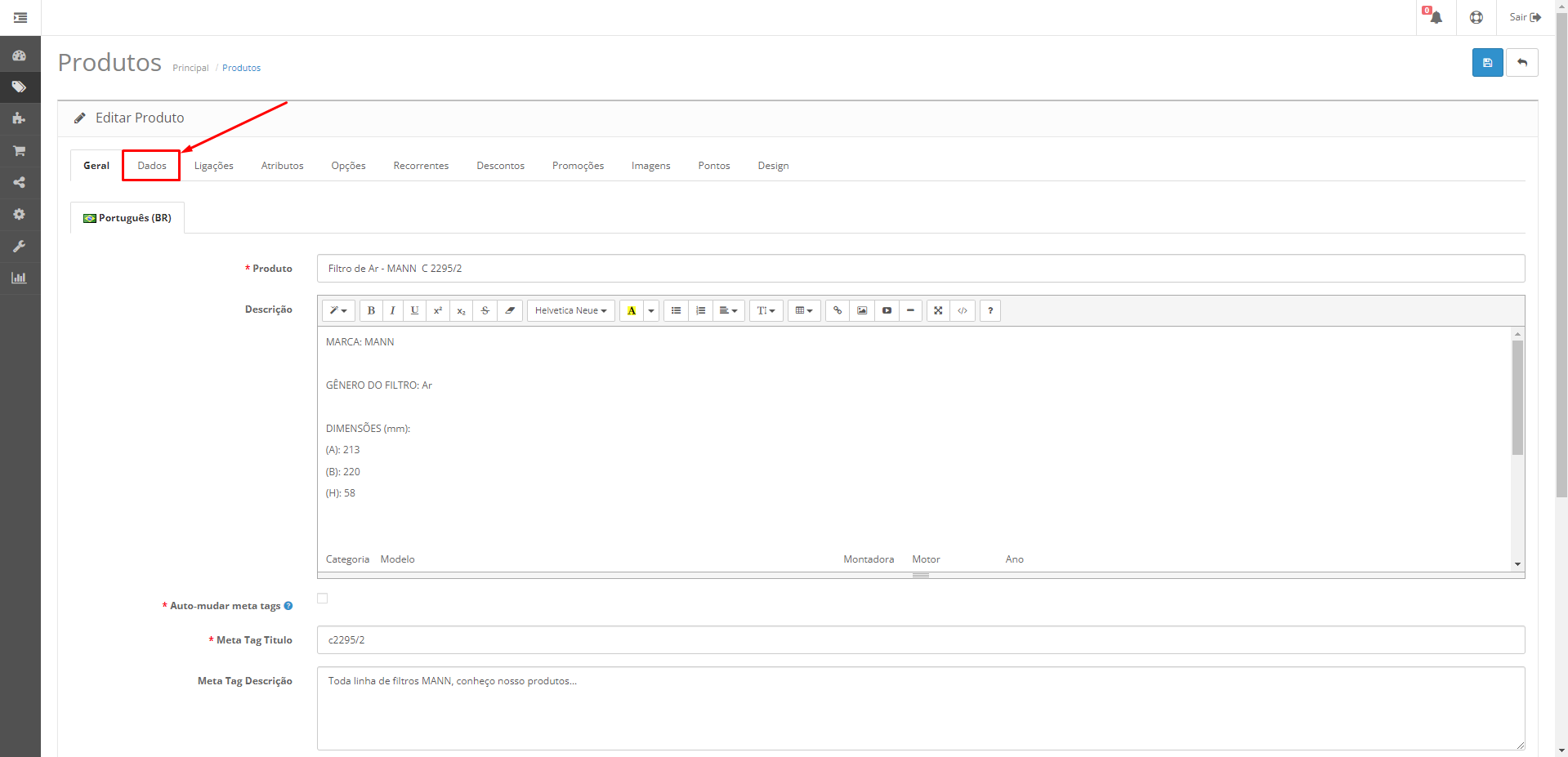Insert an ordered numbered list
1568x757 pixels.
tap(700, 310)
